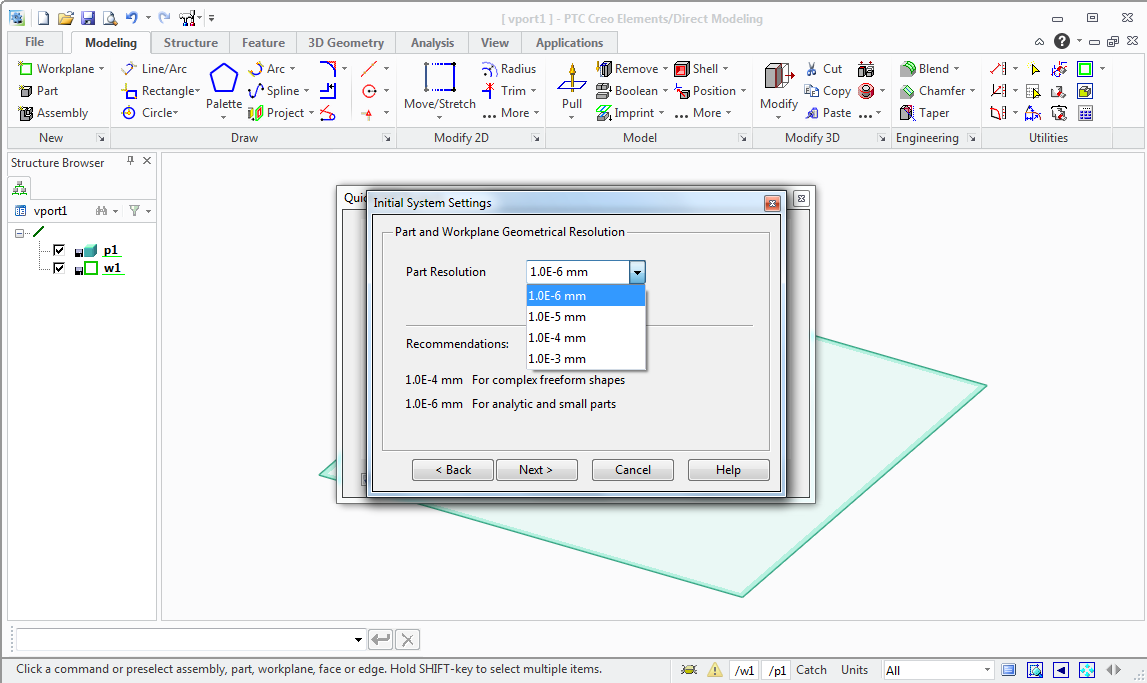1147x683 pixels.
Task: Click the bug icon in status bar
Action: (x=688, y=670)
